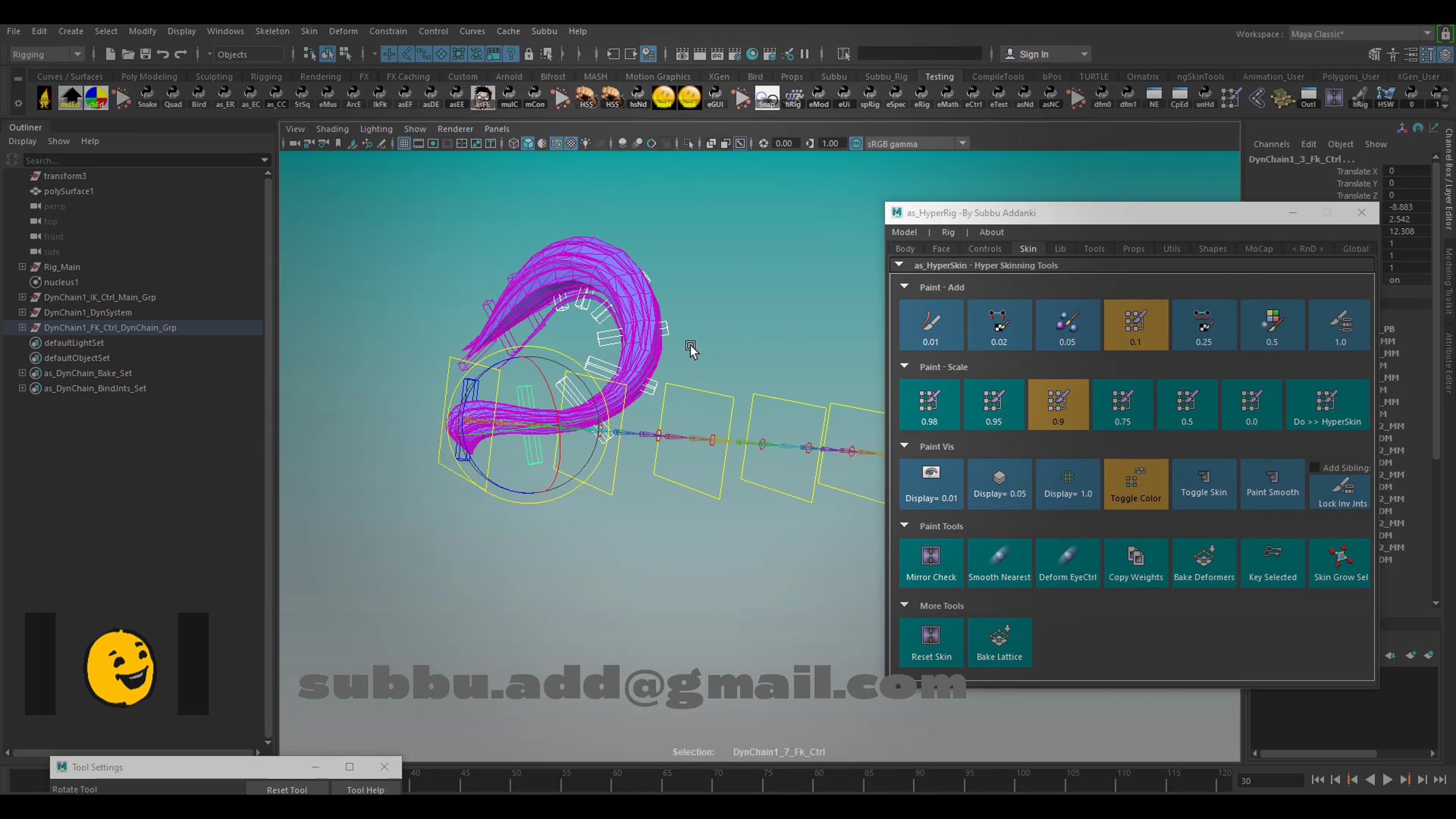This screenshot has height=819, width=1456.
Task: Click Display= 0.01 paint vis icon
Action: click(931, 484)
